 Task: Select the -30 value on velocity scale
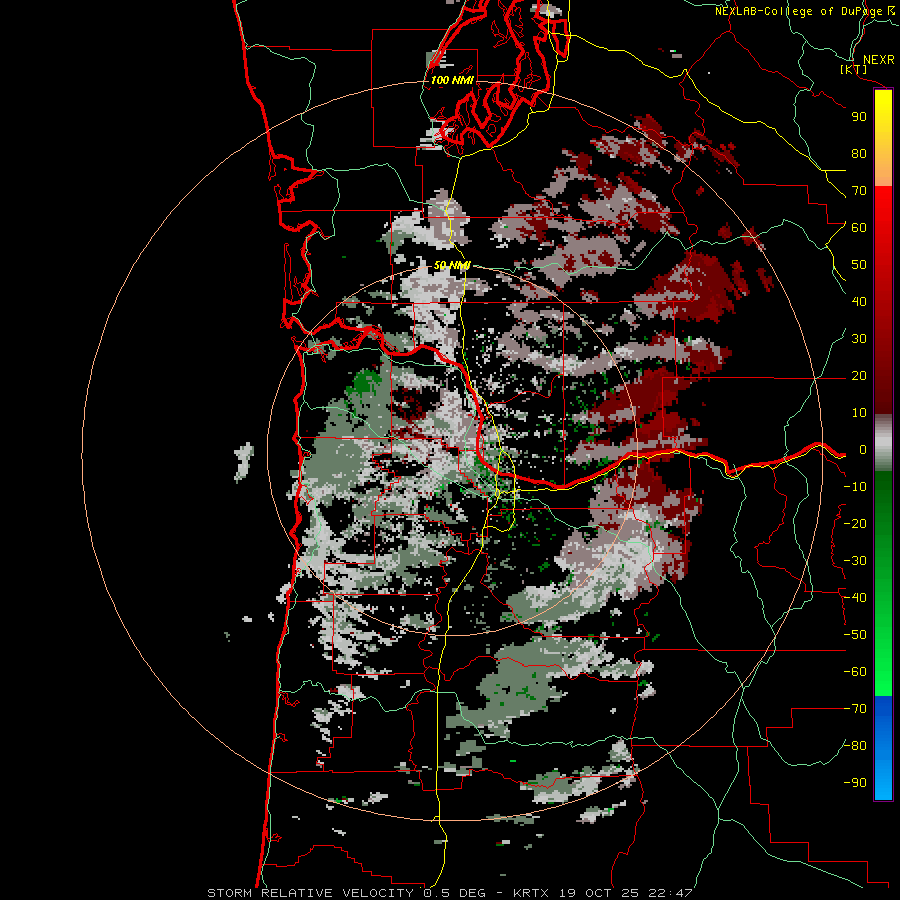[855, 561]
